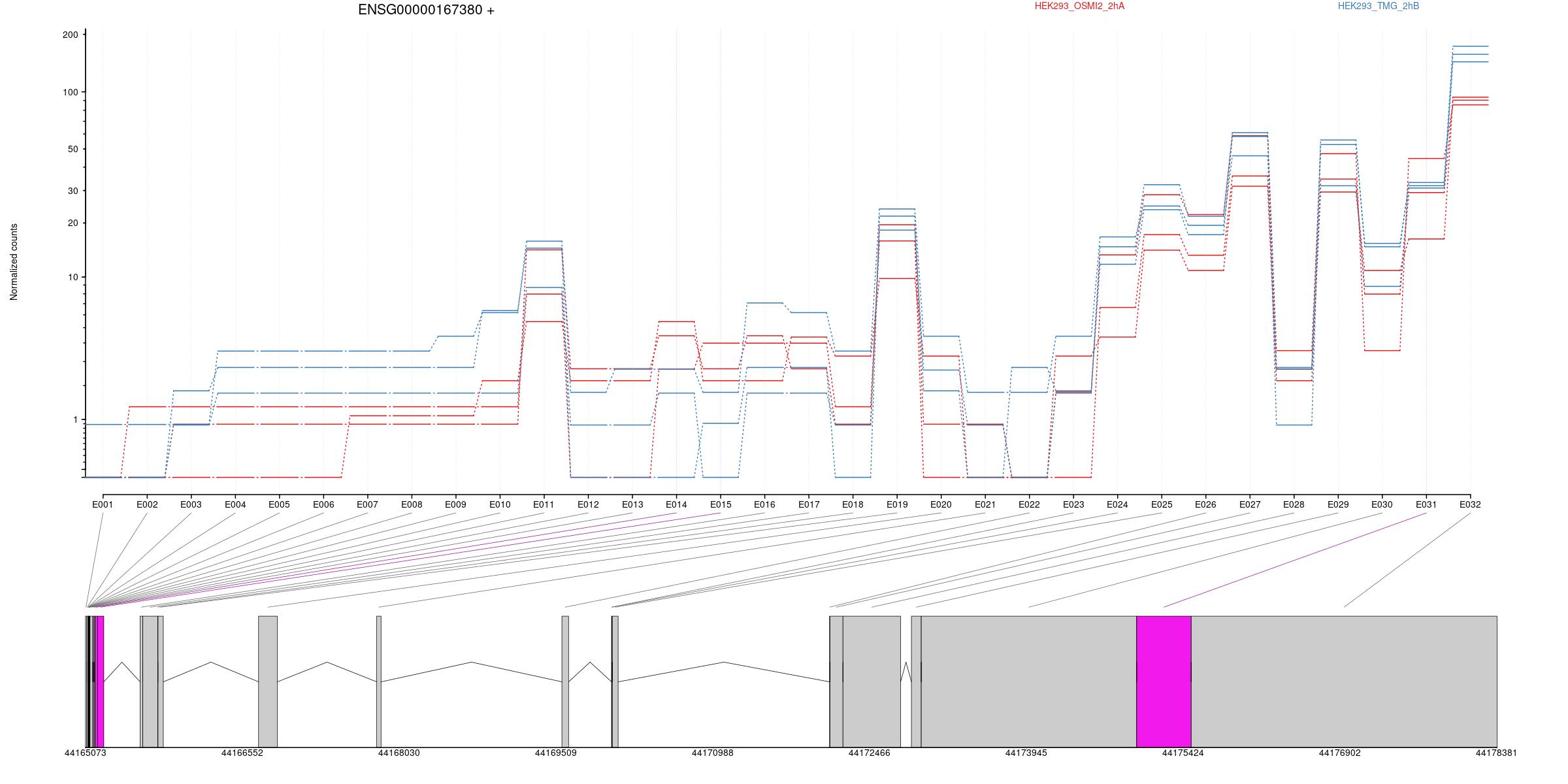Click the E026 exon axis label
Image resolution: width=1568 pixels, height=784 pixels.
(x=1205, y=504)
